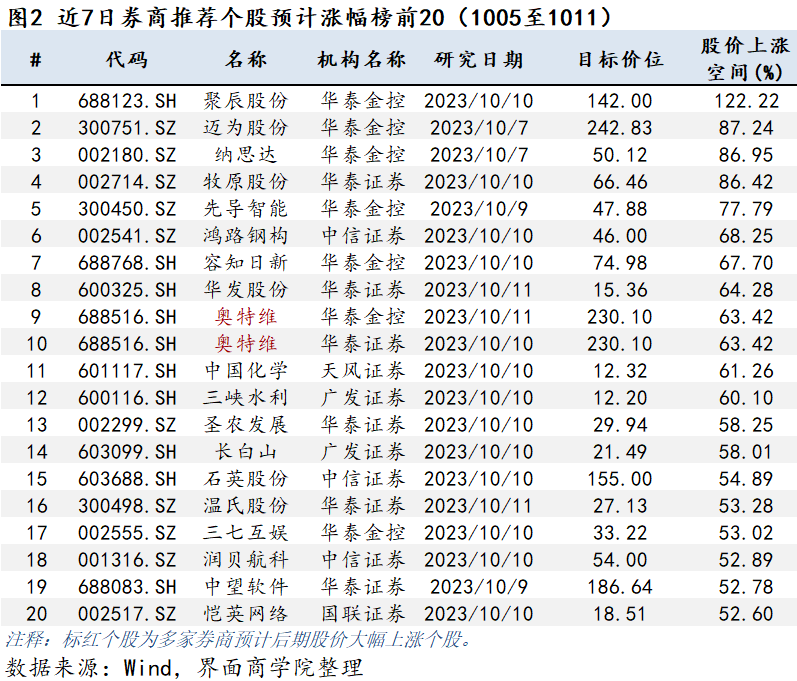
Task: Click the stock name 迈为股份
Action: coord(246,128)
